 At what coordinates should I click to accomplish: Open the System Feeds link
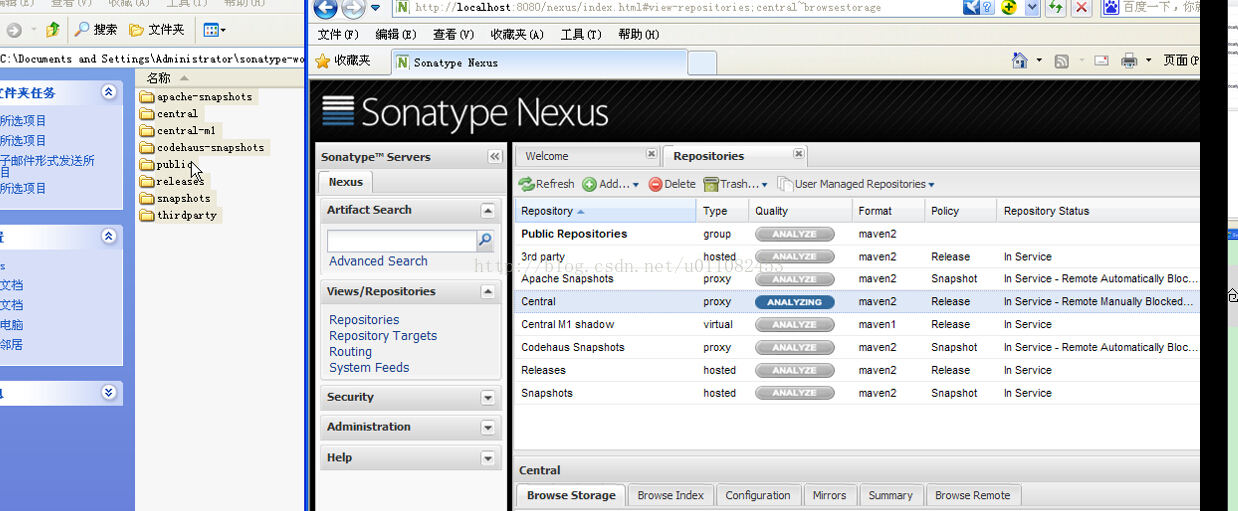[x=369, y=368]
